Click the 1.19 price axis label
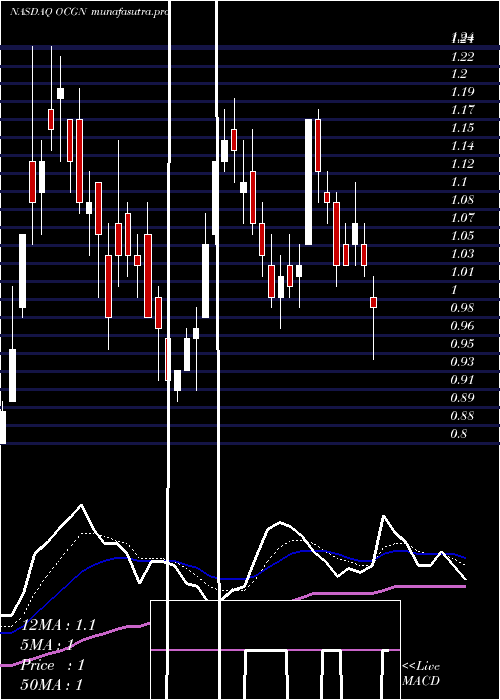500x700 pixels. click(462, 92)
